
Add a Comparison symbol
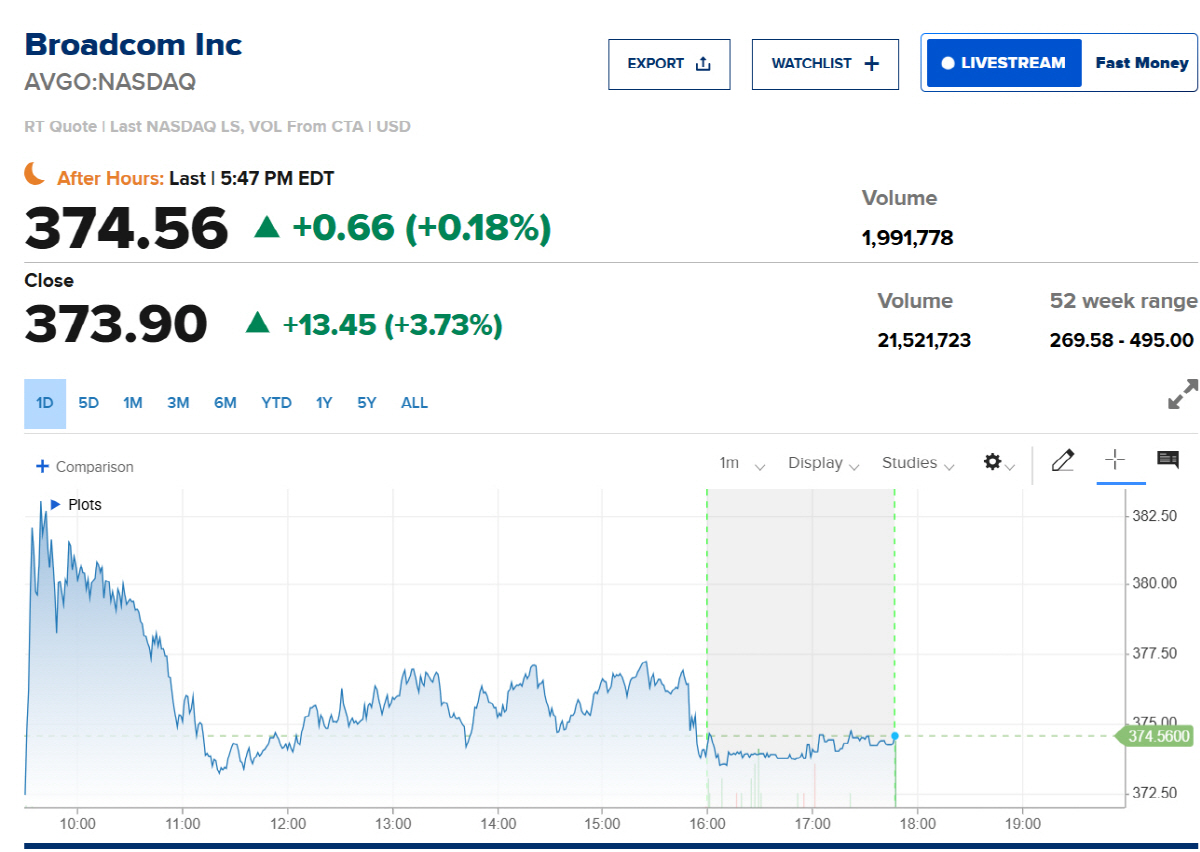(x=85, y=467)
